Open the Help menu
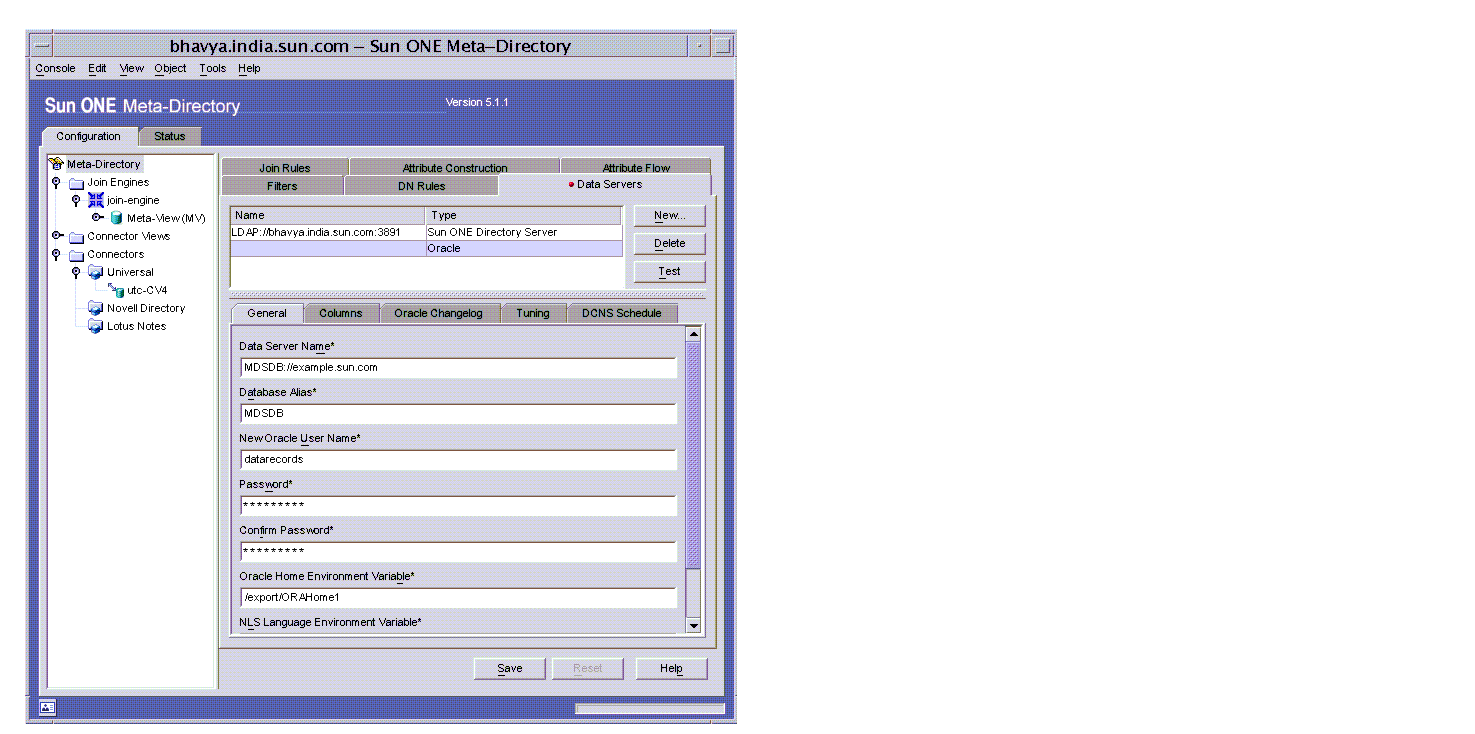Viewport: 1475px width, 734px height. tap(249, 68)
